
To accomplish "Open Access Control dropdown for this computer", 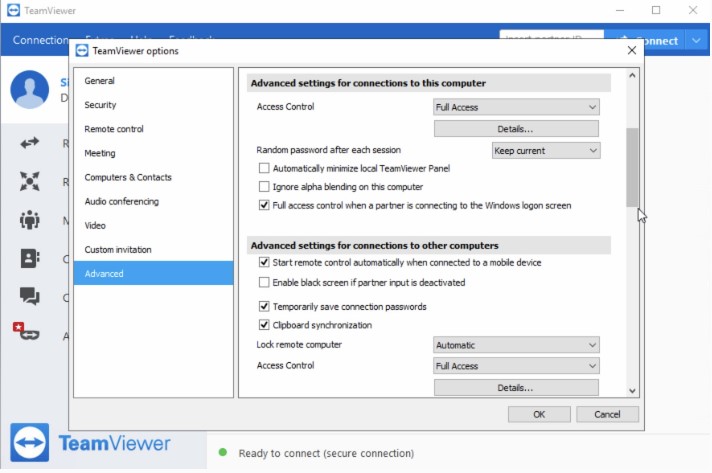I will pyautogui.click(x=516, y=107).
